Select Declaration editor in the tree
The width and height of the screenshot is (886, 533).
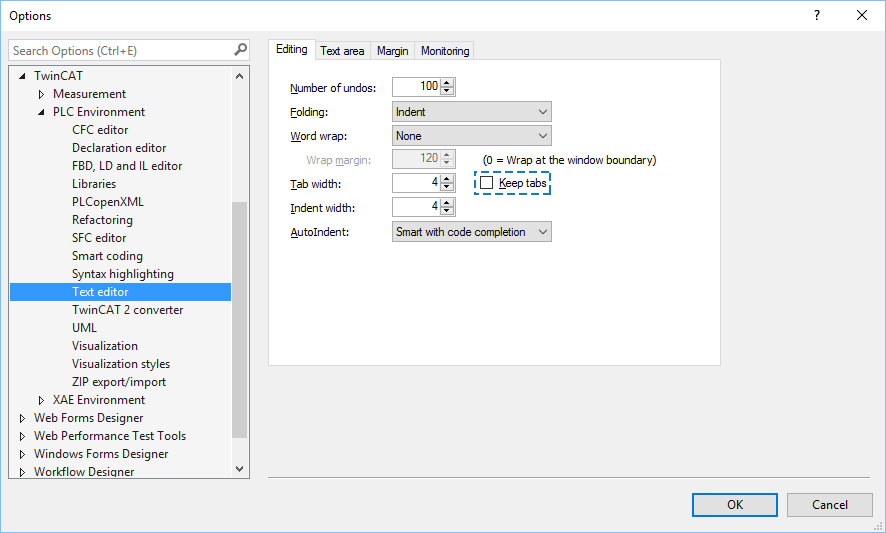[119, 148]
